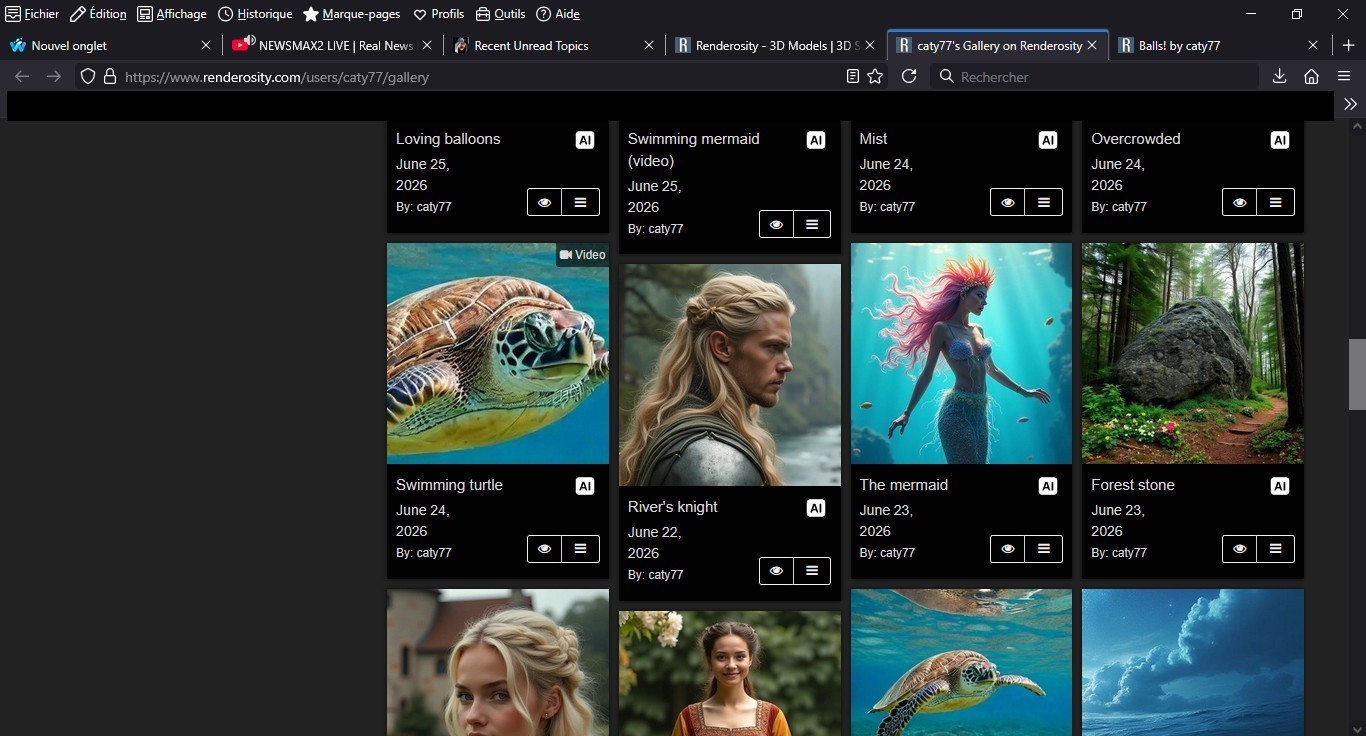
Task: Switch to the NEWSMAX2 LIVE tab
Action: pos(332,45)
